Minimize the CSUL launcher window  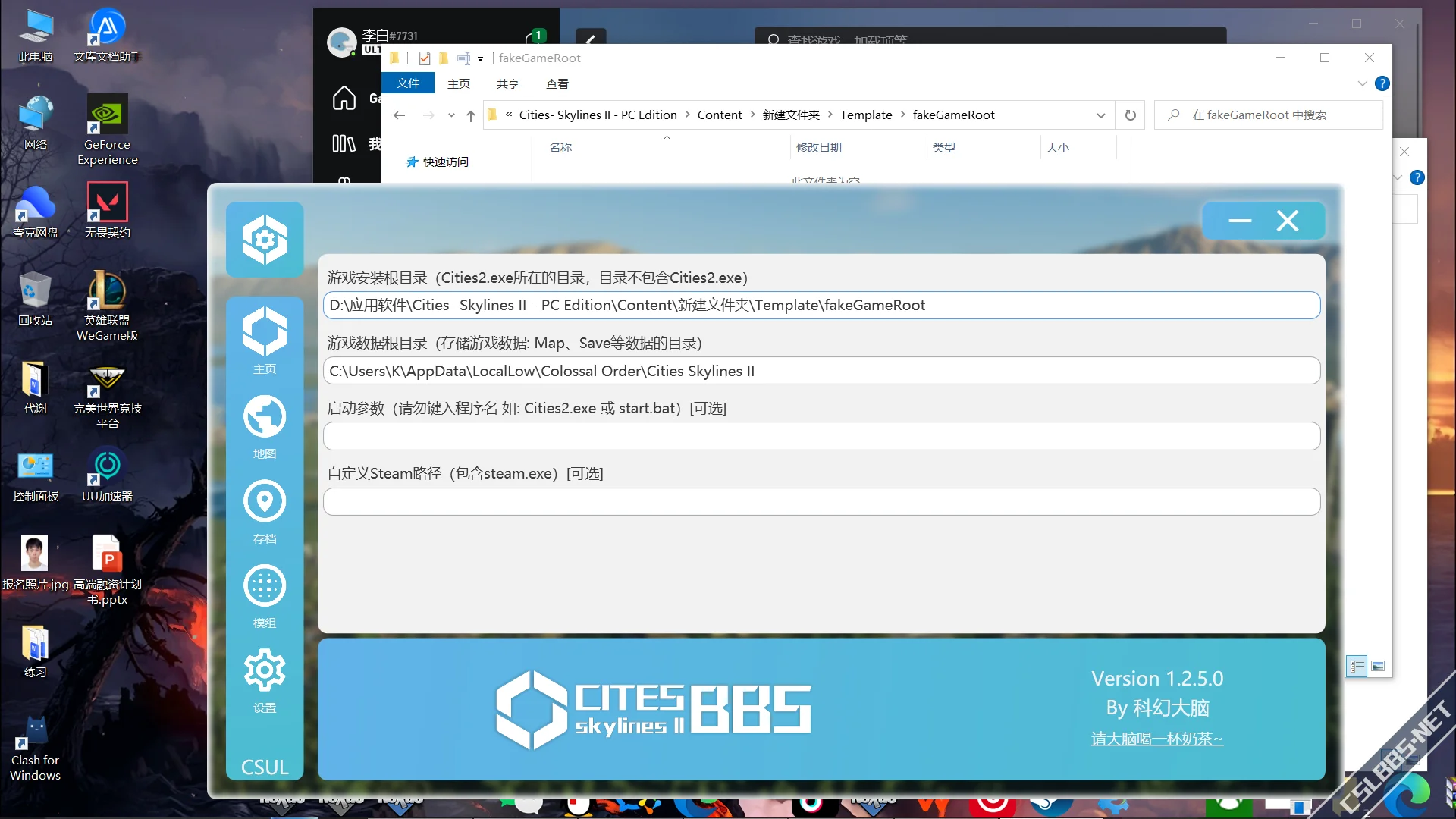click(x=1240, y=221)
